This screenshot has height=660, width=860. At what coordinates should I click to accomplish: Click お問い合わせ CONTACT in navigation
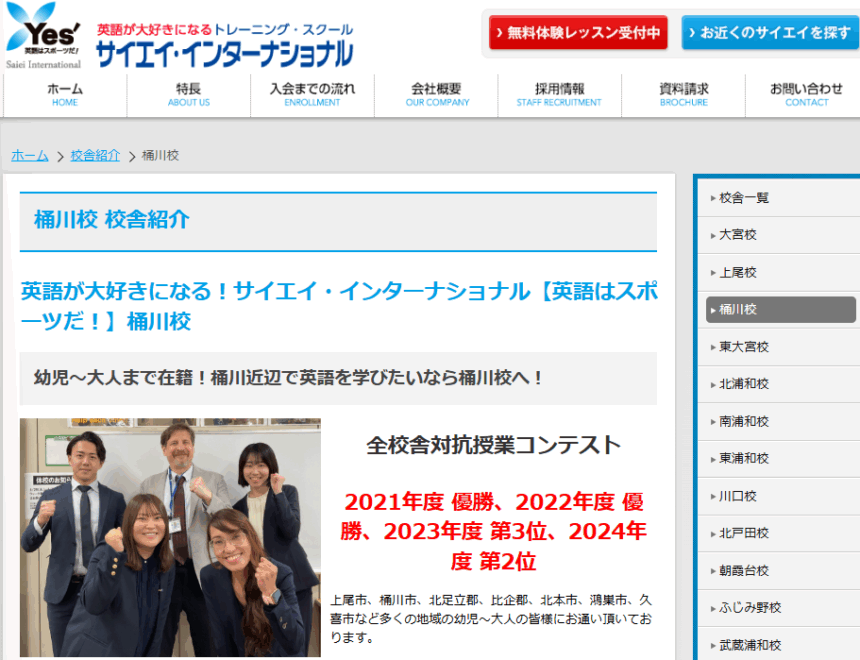click(806, 95)
